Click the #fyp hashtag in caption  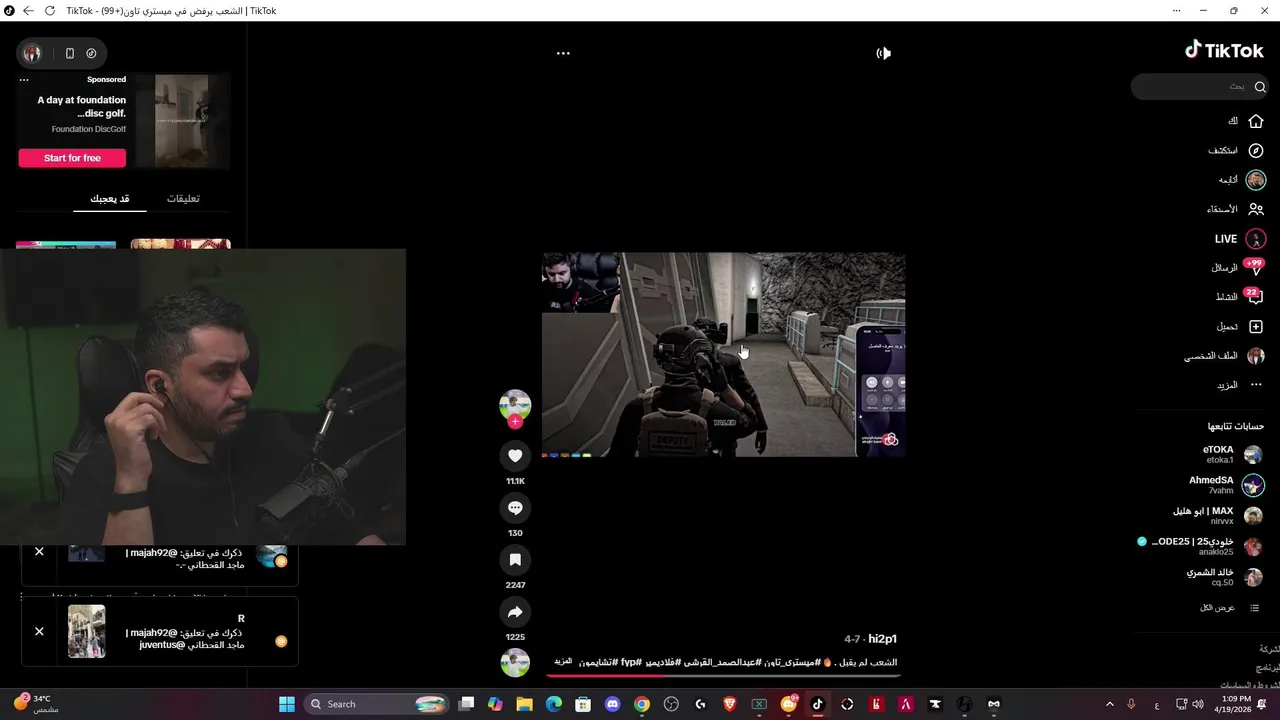631,662
